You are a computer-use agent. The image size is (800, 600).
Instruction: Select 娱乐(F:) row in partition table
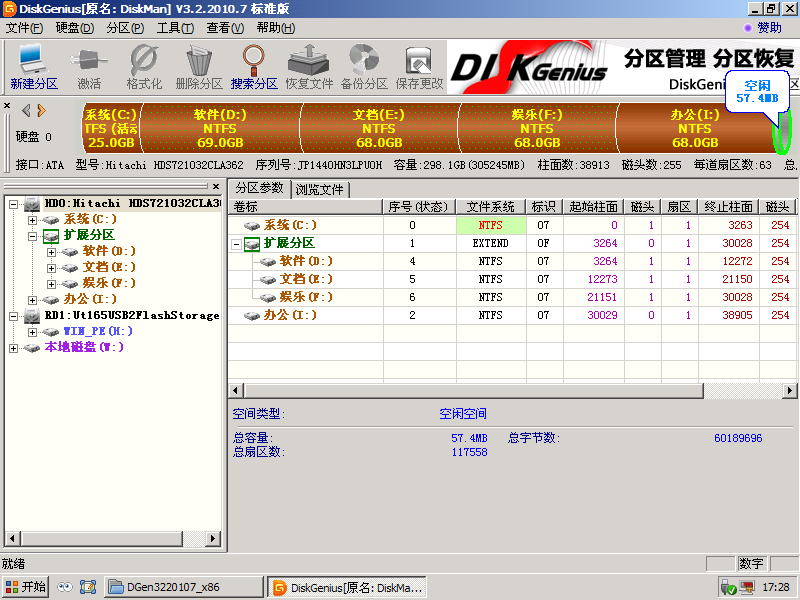coord(512,297)
